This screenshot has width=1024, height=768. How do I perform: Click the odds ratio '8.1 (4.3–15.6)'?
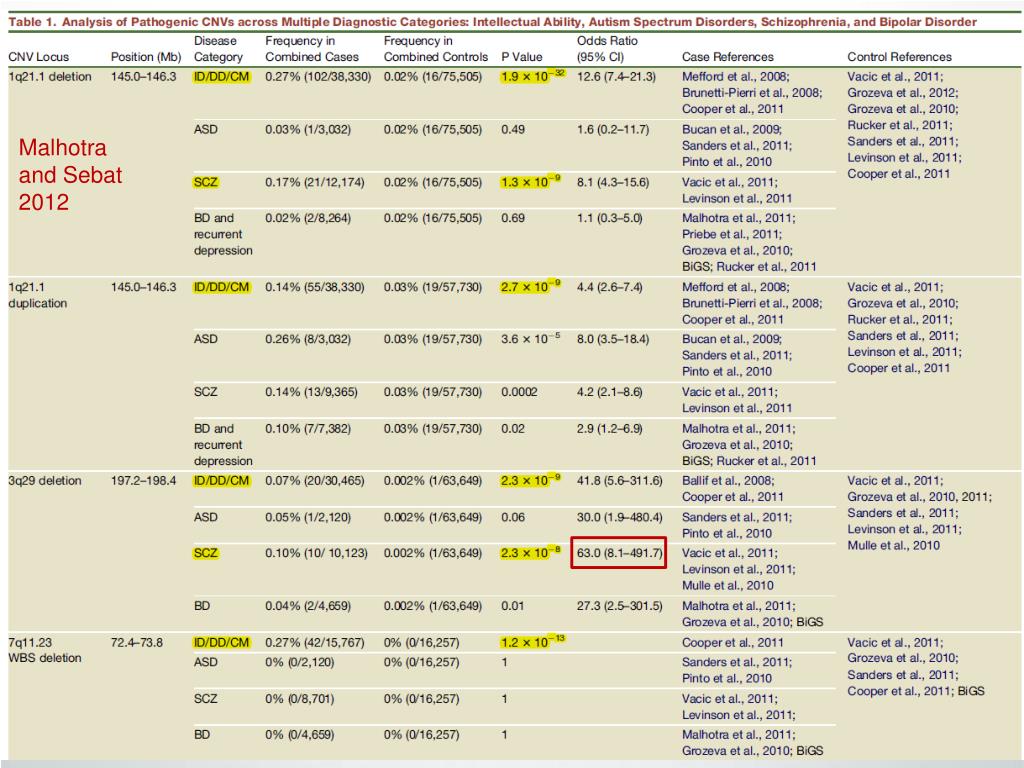click(x=613, y=182)
